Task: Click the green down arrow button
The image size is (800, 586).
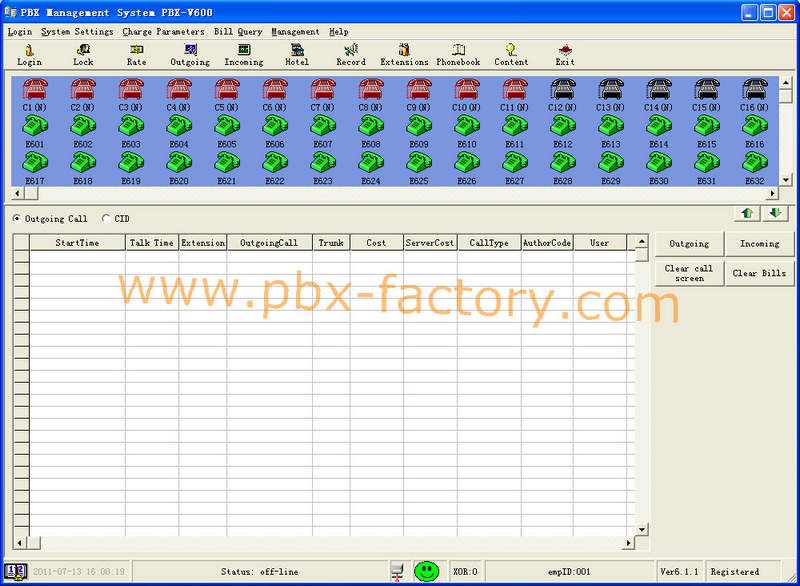Action: coord(776,213)
